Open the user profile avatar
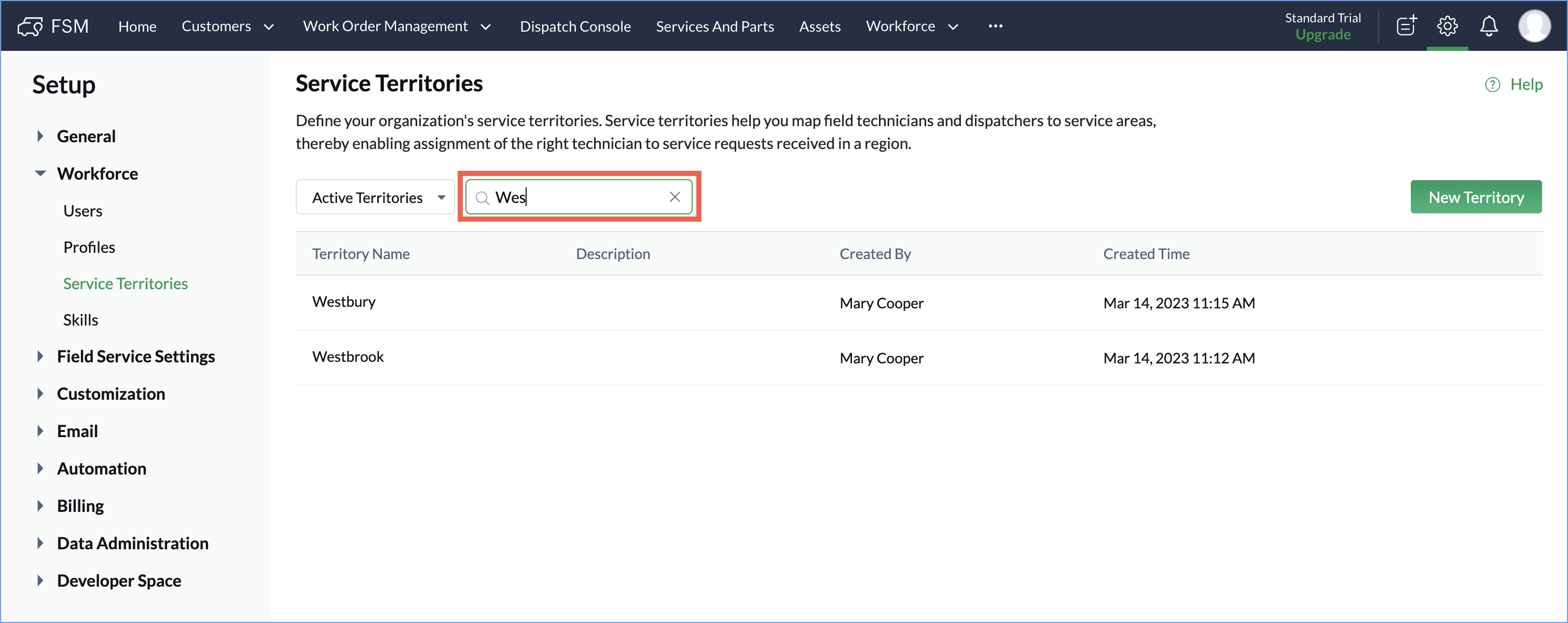Viewport: 1568px width, 623px height. (1533, 26)
